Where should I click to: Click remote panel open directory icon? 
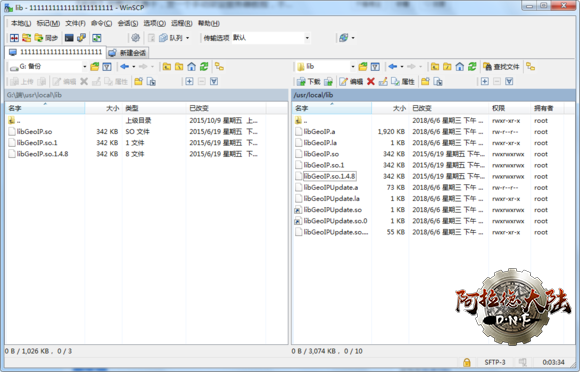[x=363, y=67]
